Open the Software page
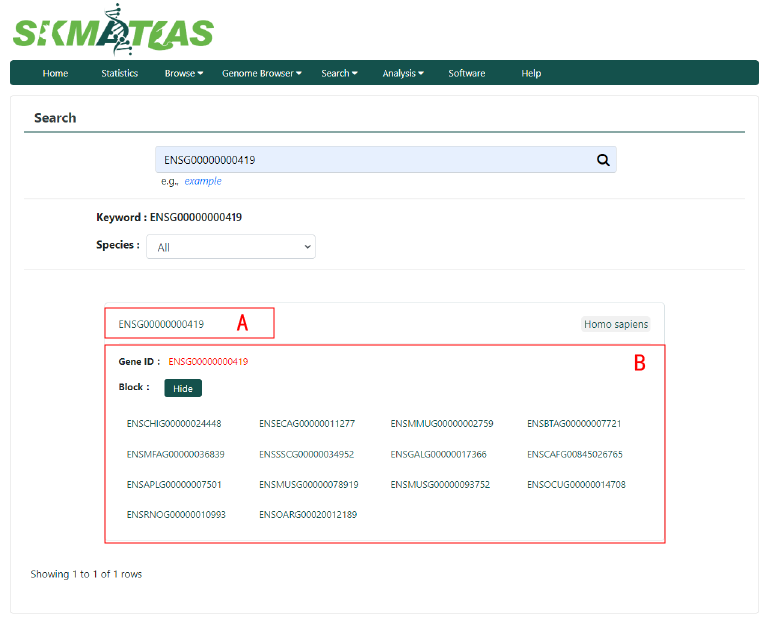Image resolution: width=769 pixels, height=626 pixels. tap(466, 73)
